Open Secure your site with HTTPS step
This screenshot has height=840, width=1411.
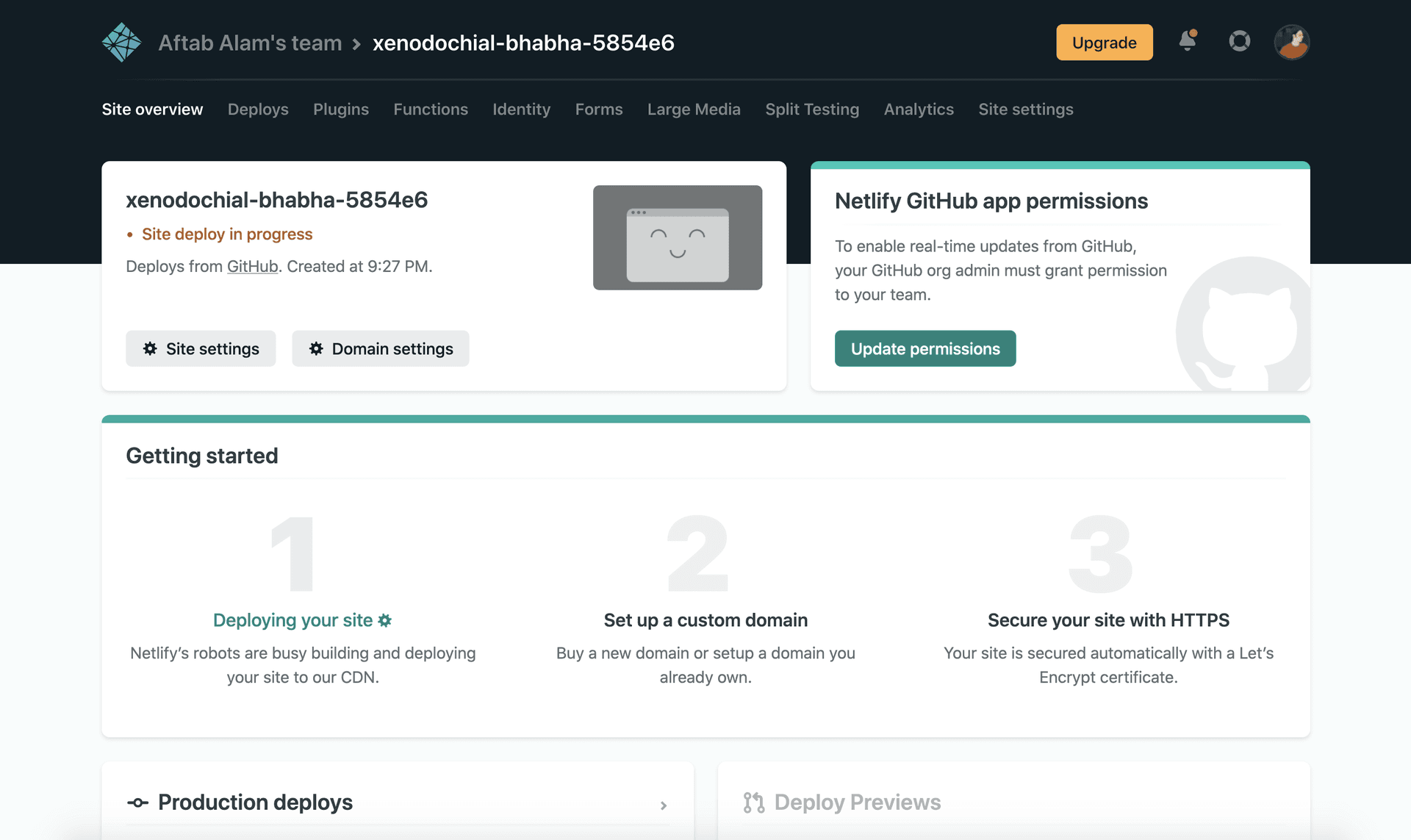(1108, 620)
